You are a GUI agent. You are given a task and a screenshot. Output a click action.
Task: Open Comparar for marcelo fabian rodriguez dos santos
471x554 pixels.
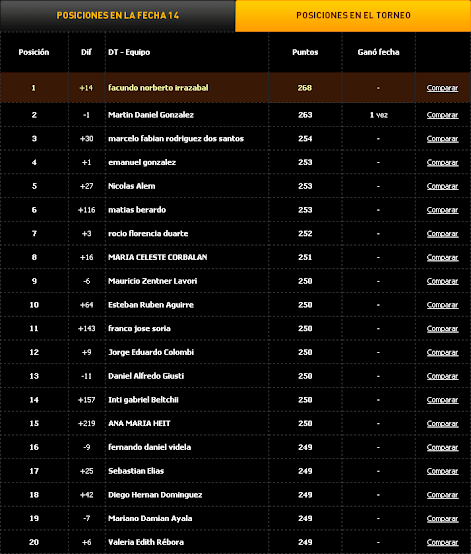pyautogui.click(x=442, y=139)
